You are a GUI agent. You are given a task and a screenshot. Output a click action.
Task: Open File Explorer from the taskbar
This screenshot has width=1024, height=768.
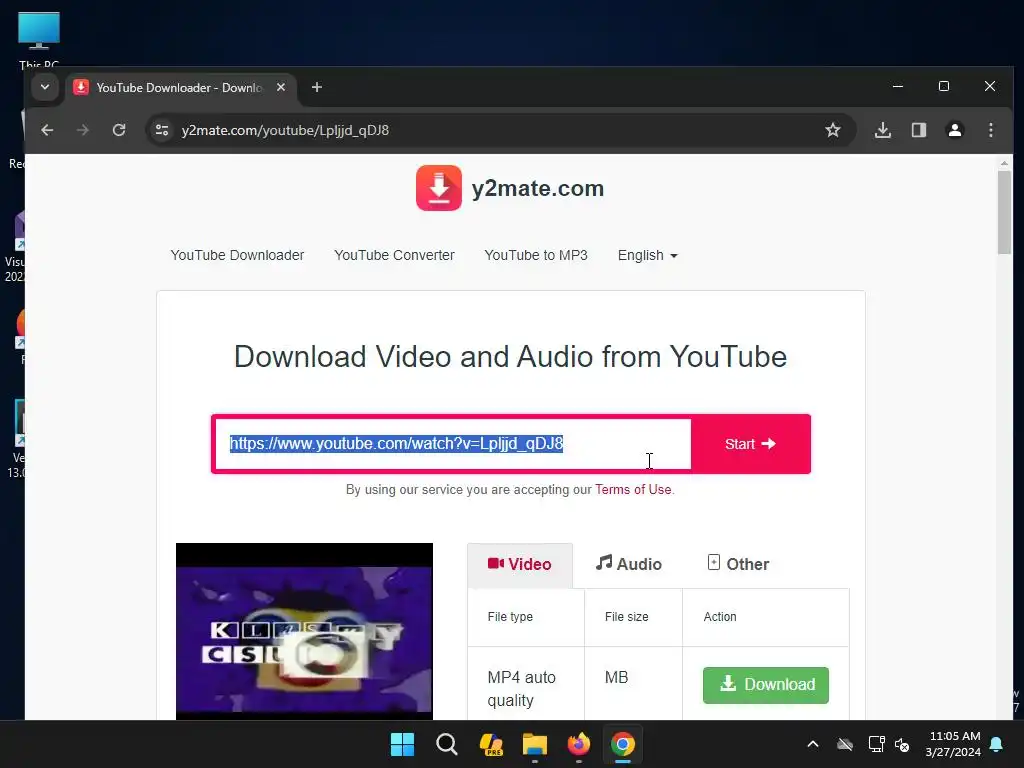click(x=535, y=744)
